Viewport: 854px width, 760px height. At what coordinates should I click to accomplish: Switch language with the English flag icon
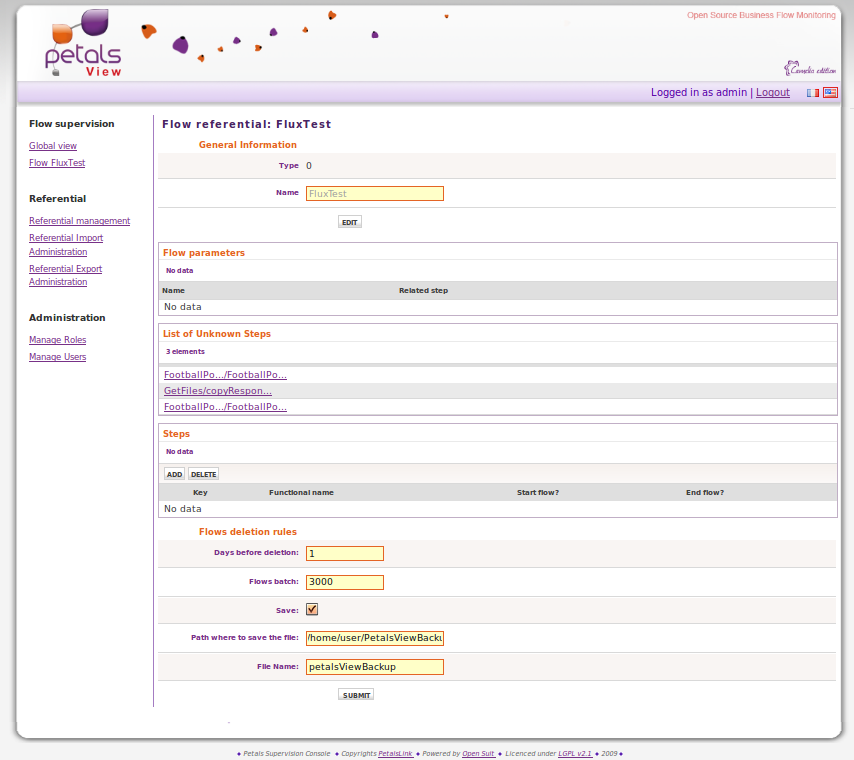pos(830,93)
